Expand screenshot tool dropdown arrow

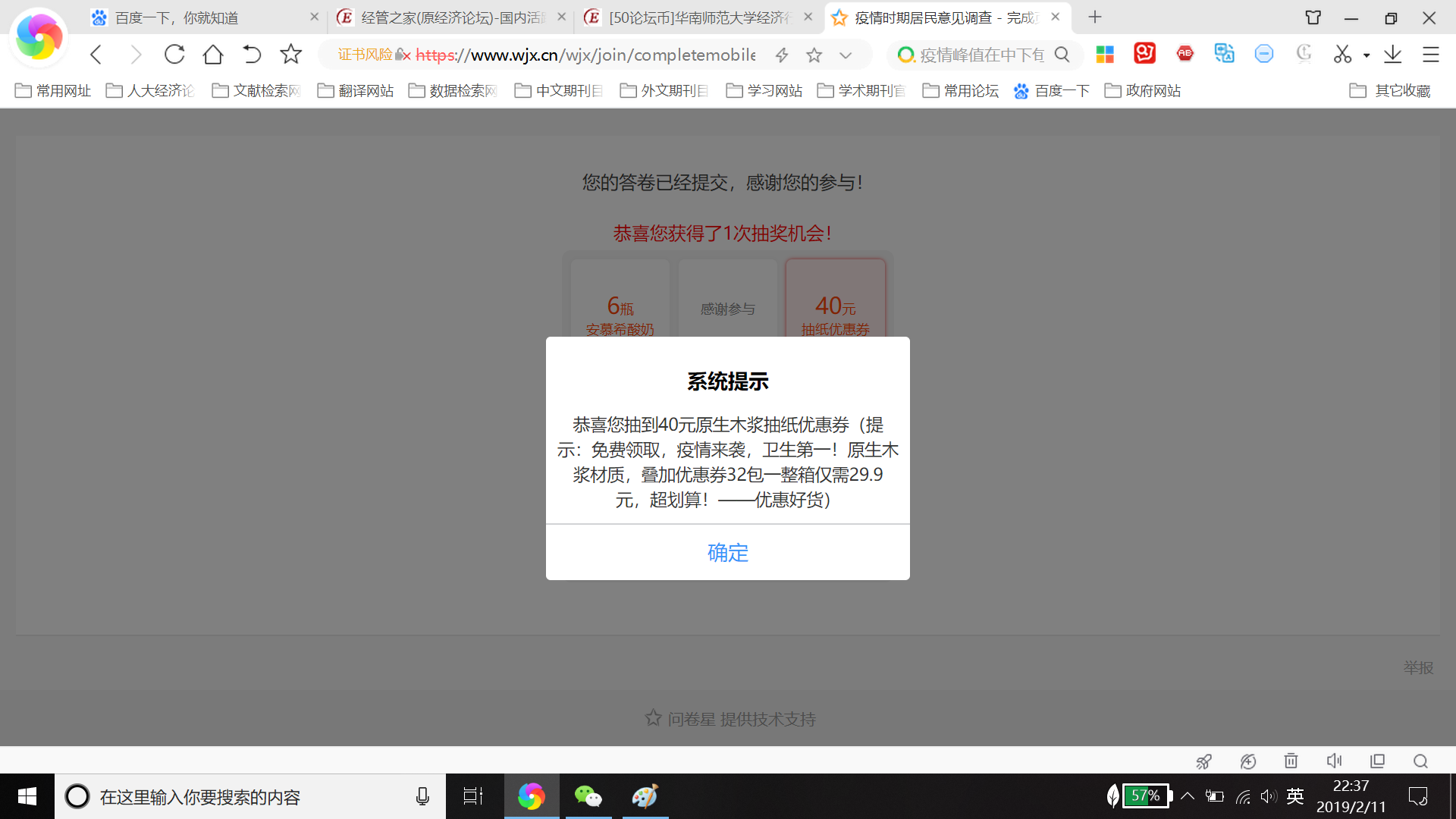[x=1367, y=55]
